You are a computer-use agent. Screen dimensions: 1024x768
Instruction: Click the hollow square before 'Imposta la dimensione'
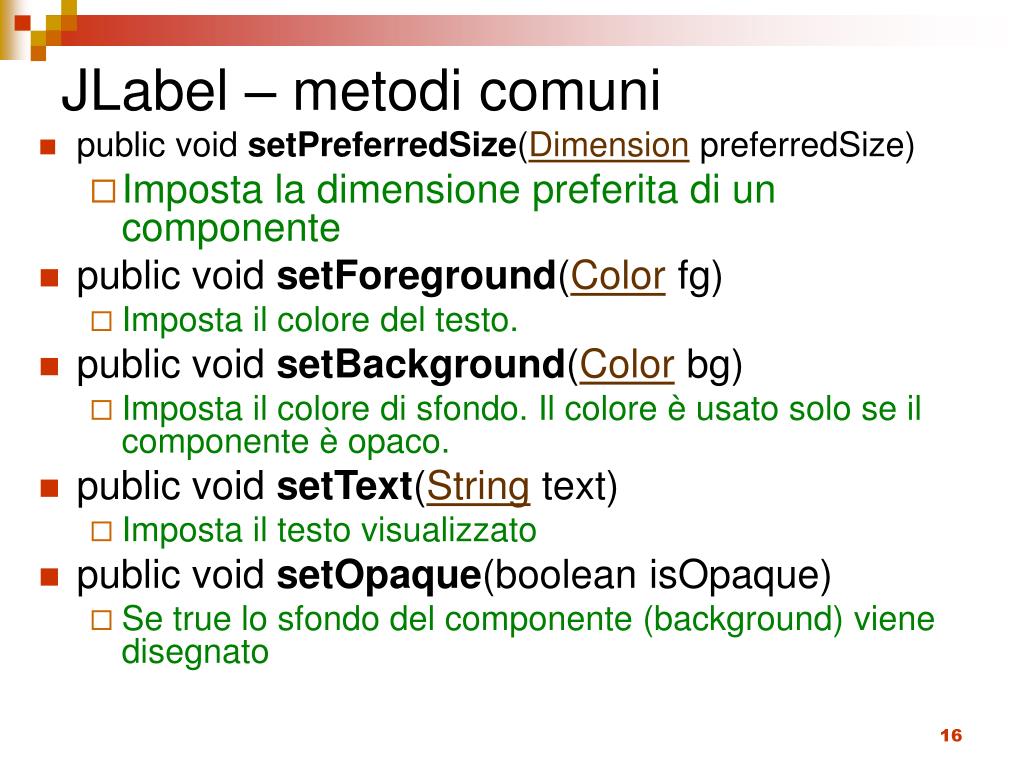[x=103, y=191]
